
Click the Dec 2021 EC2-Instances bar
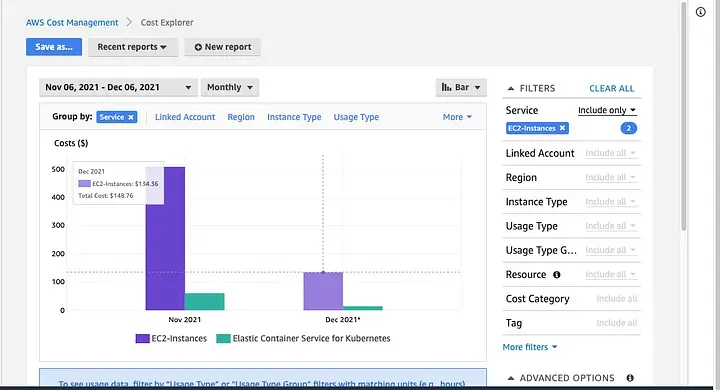[323, 291]
